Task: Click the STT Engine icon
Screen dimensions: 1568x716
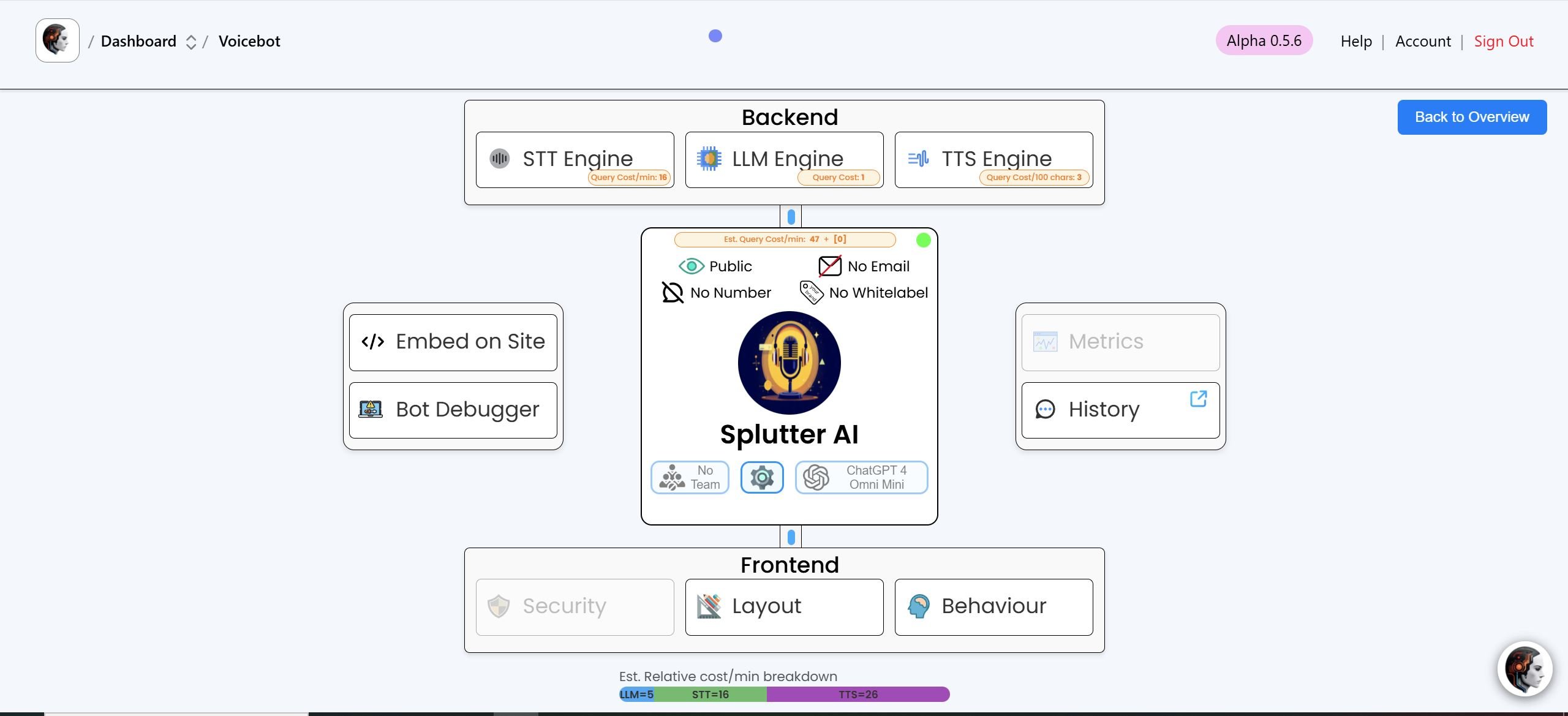Action: (x=500, y=158)
